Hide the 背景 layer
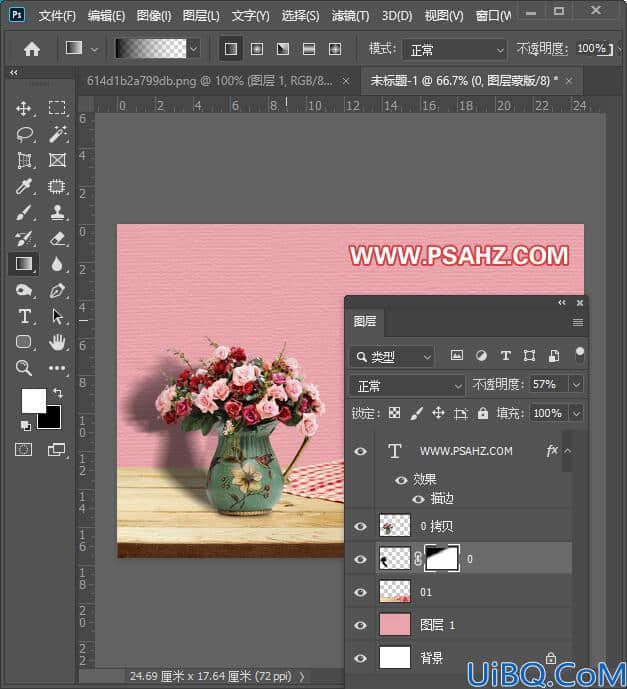Screen dimensions: 627x689 point(360,658)
